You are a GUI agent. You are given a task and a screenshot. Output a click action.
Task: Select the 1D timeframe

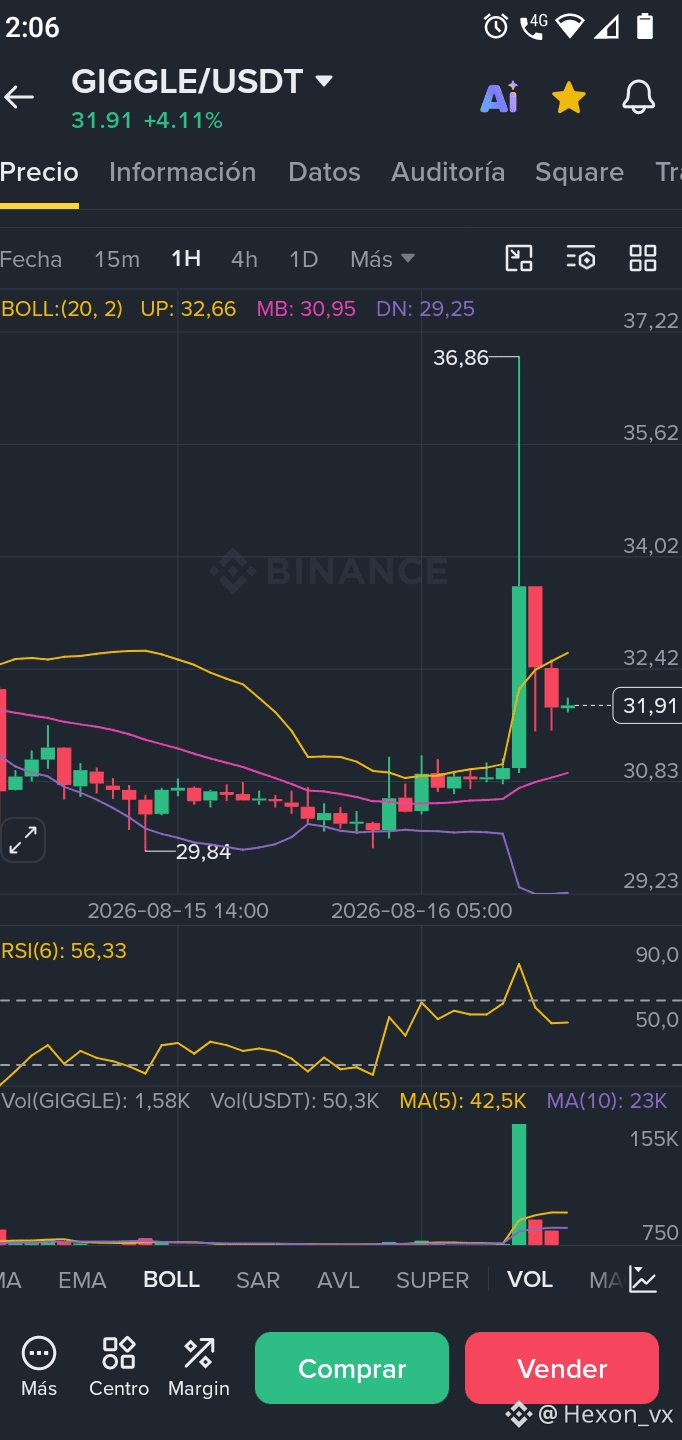pos(303,259)
